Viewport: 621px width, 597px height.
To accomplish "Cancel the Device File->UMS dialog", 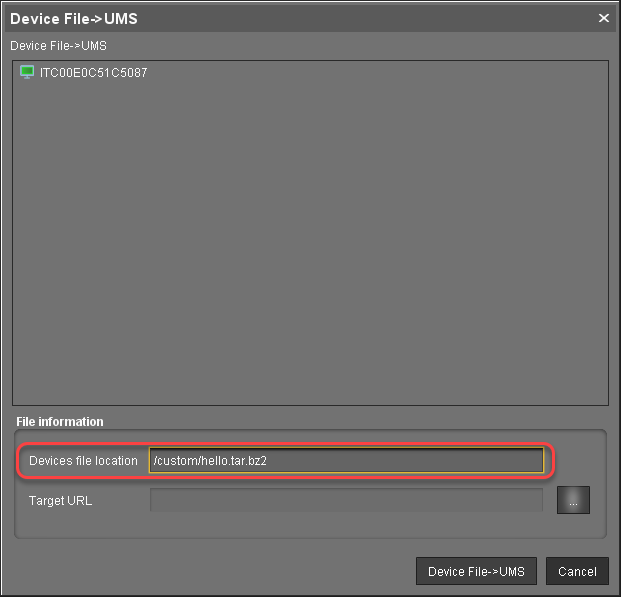I will (577, 571).
